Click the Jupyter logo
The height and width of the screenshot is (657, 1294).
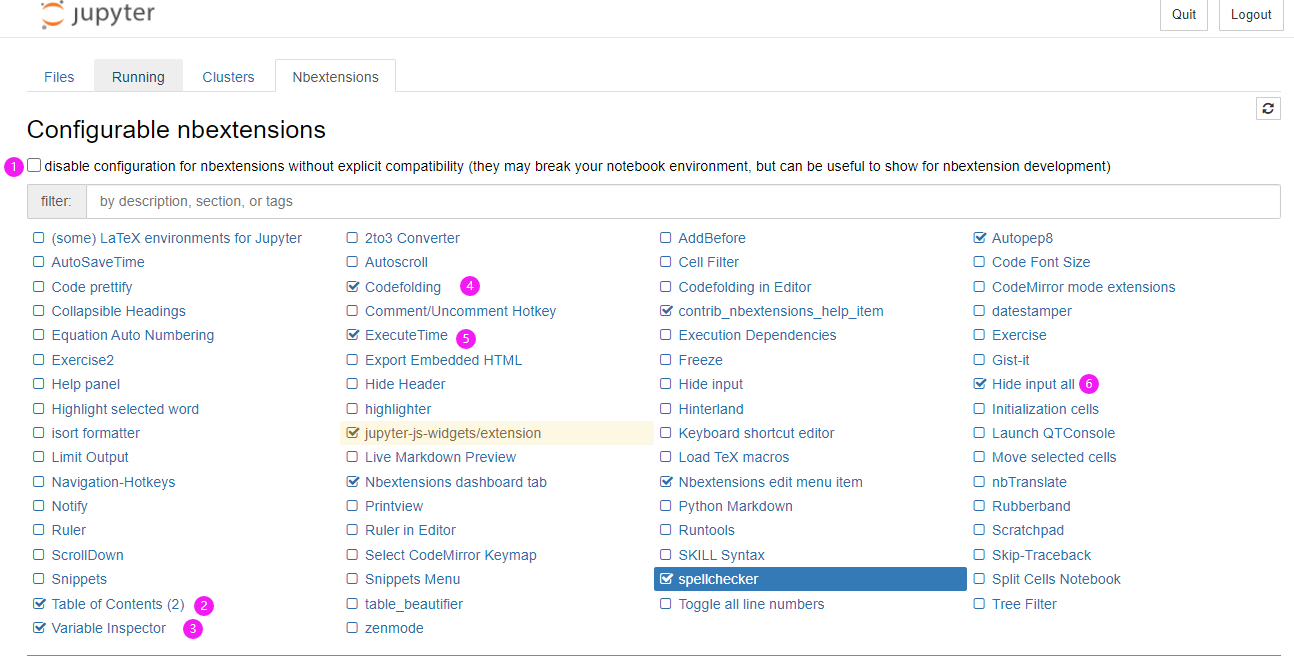98,14
